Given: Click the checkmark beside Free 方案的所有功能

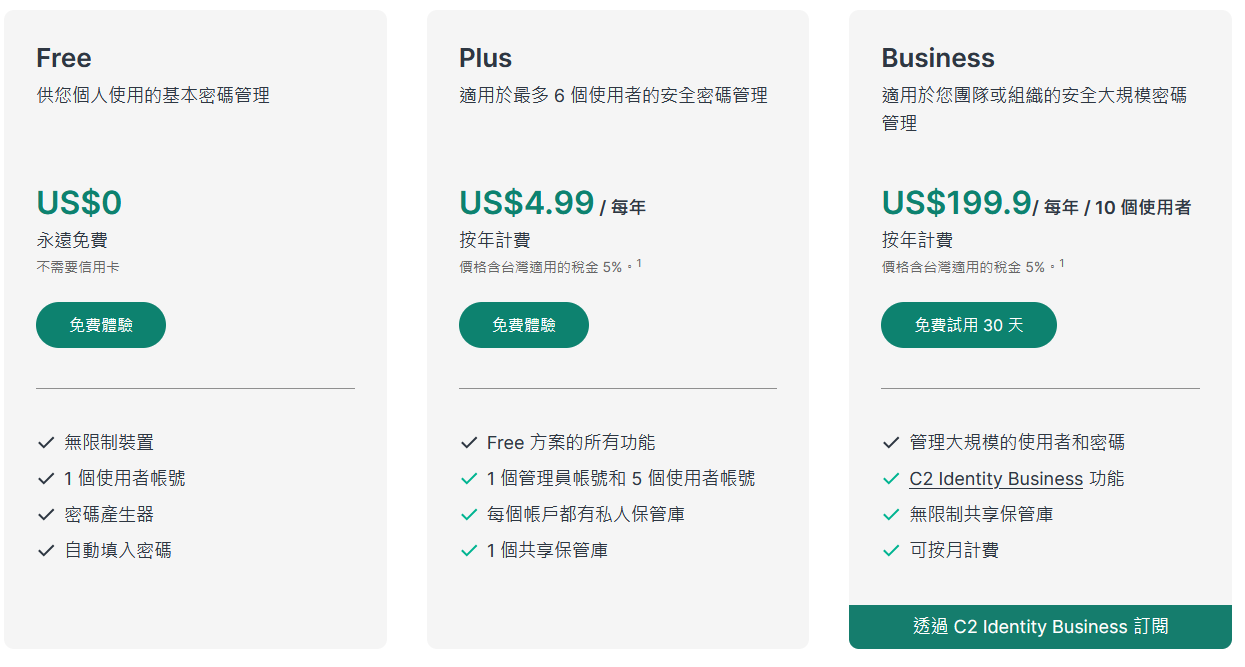Looking at the screenshot, I should tap(469, 443).
